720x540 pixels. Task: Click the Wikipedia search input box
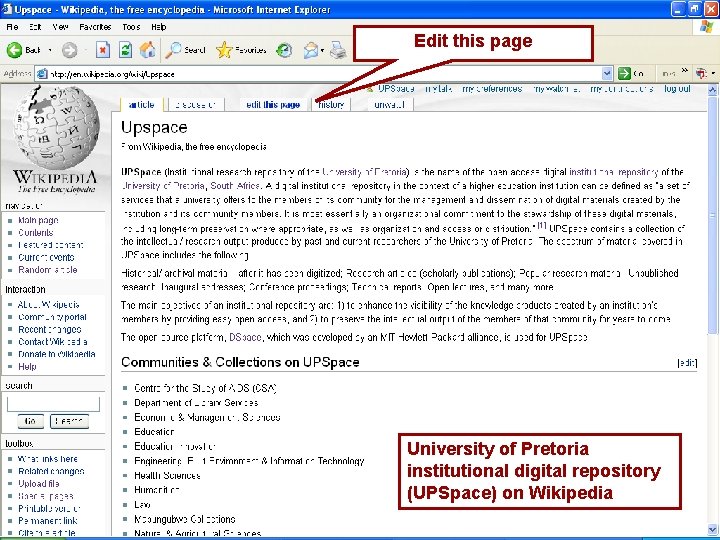tap(53, 404)
